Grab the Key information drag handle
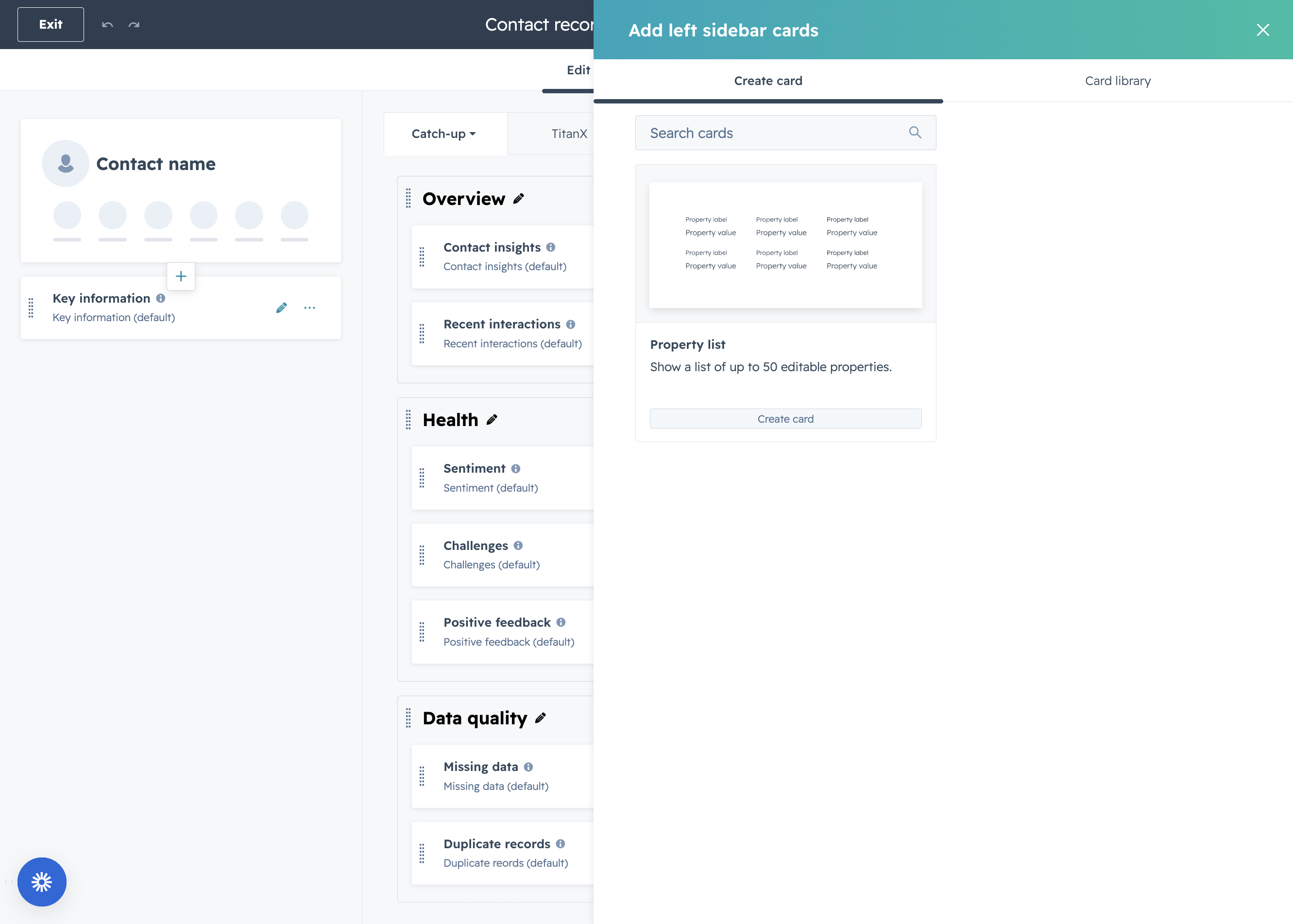This screenshot has height=924, width=1293. coord(31,308)
